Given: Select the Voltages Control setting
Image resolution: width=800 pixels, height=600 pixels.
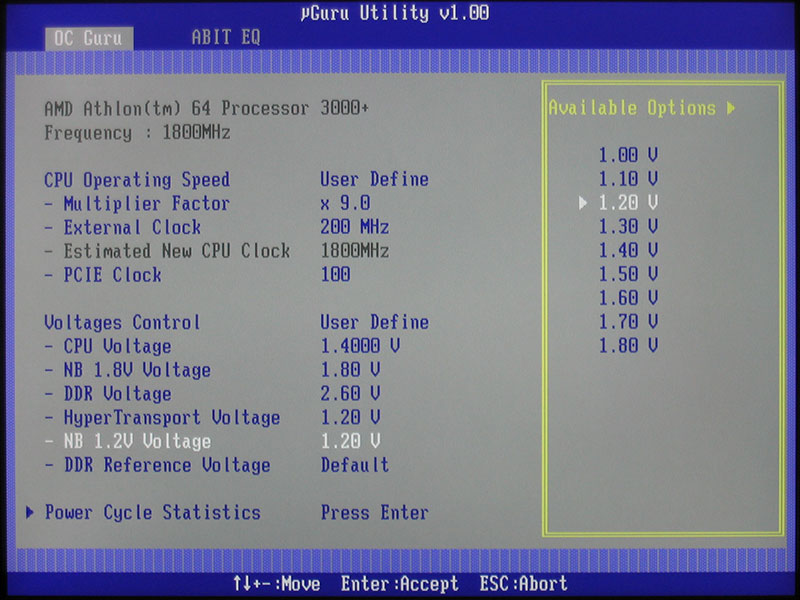Looking at the screenshot, I should coord(122,322).
